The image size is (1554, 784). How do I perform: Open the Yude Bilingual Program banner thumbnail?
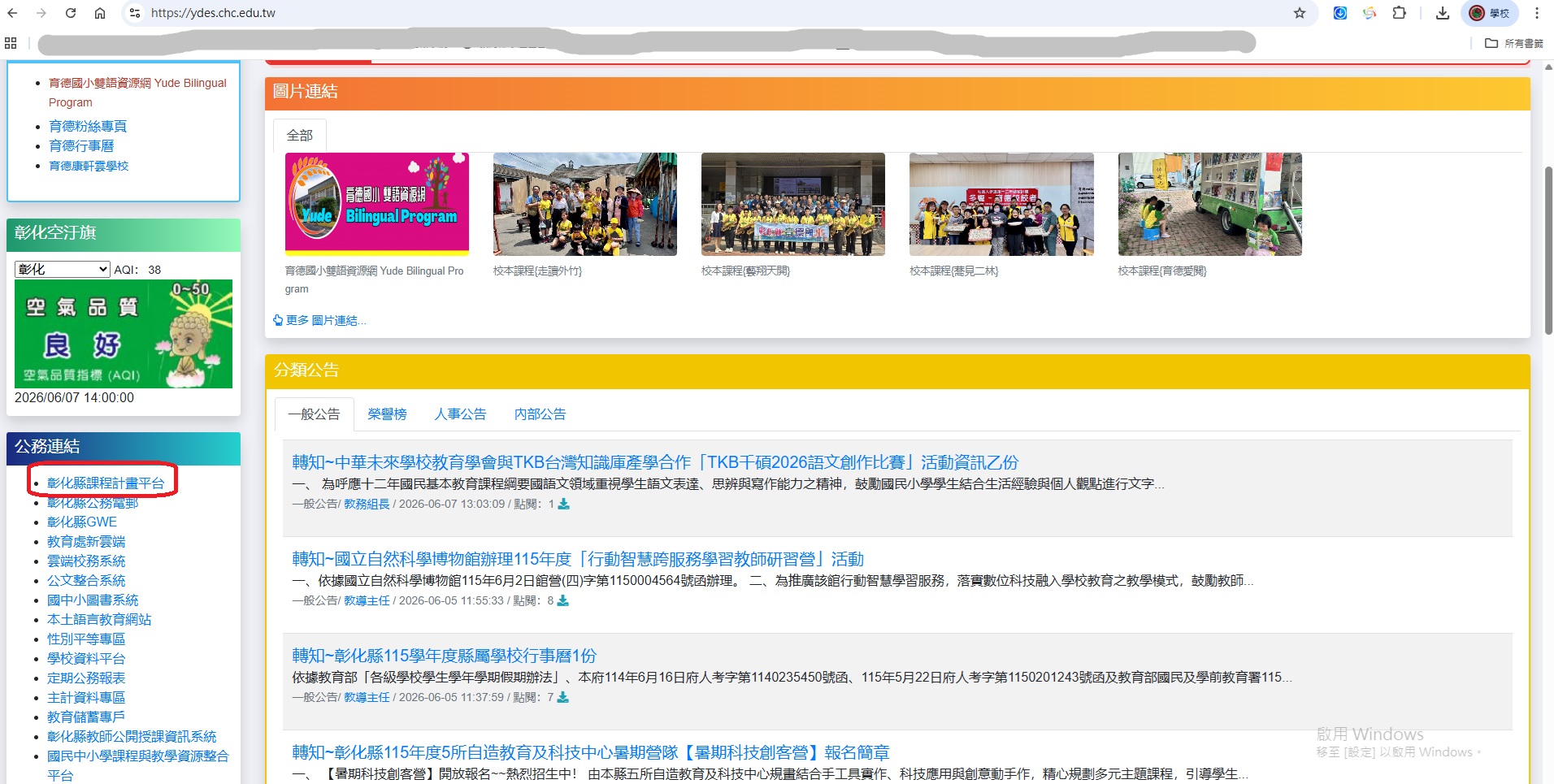377,204
